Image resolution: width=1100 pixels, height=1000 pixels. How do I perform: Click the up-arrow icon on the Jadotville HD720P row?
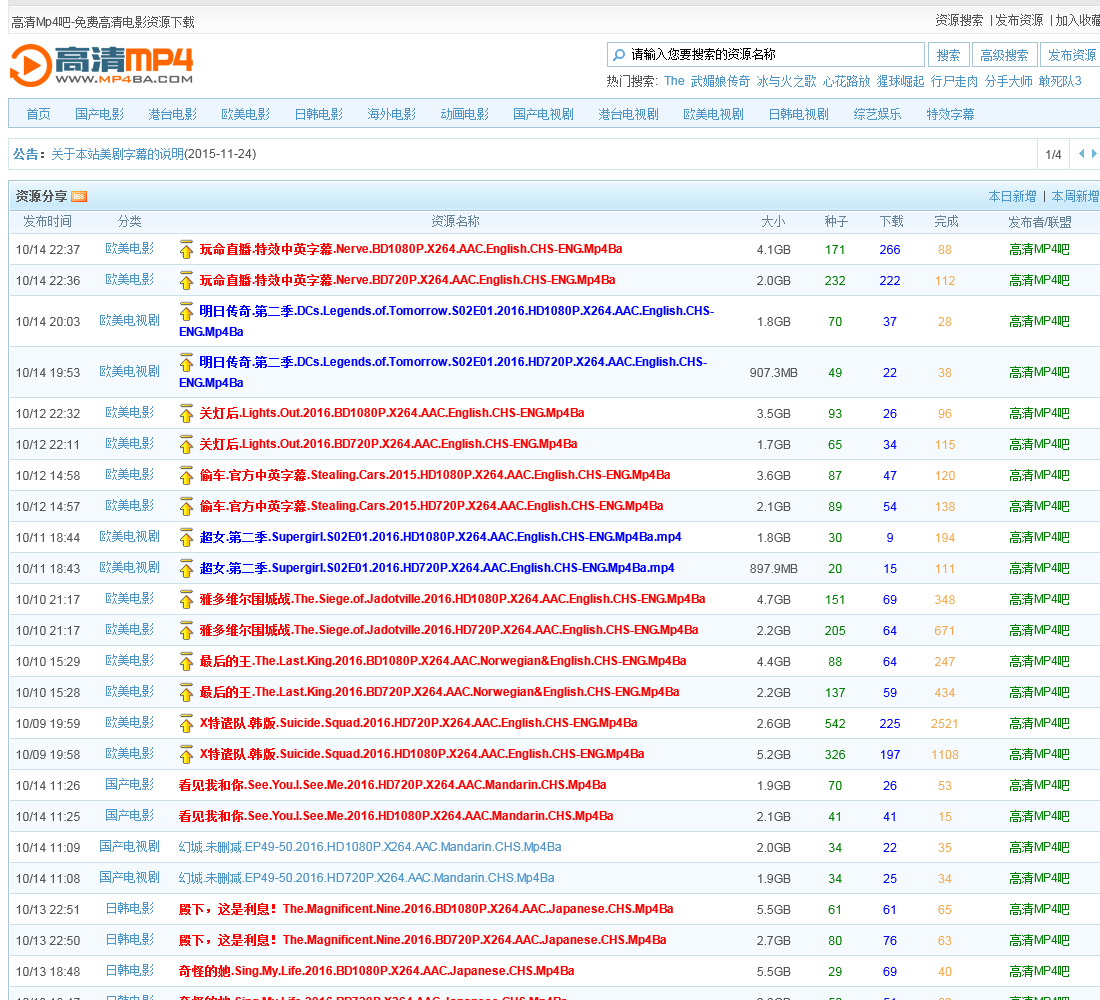pos(186,630)
